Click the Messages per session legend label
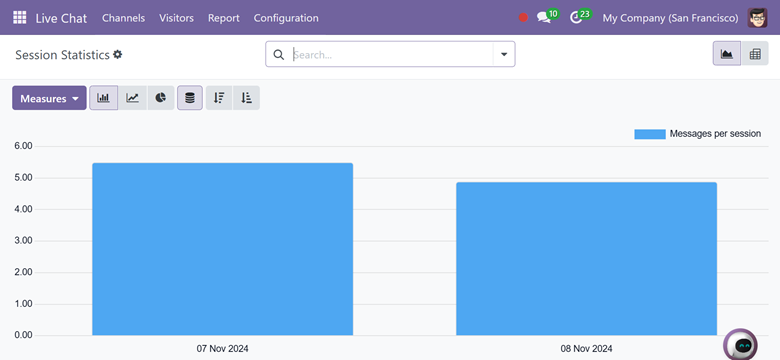 715,134
